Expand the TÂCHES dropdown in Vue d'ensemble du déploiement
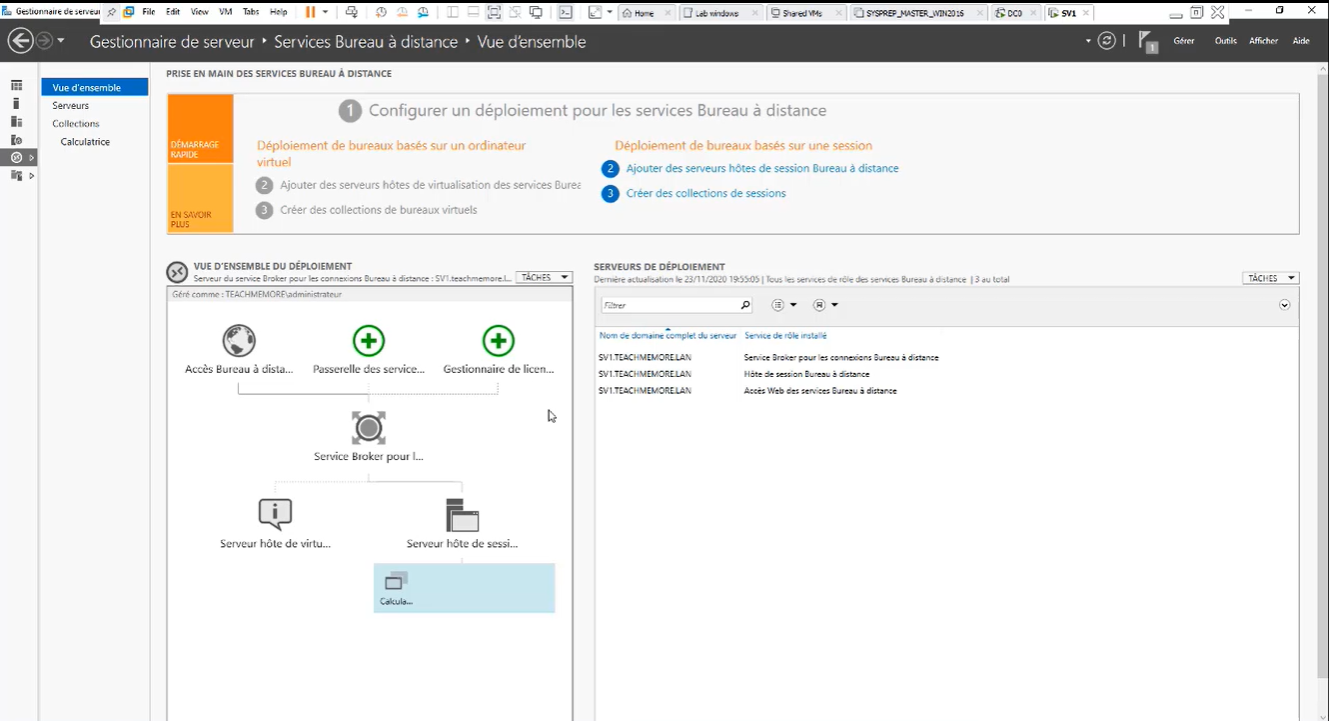 point(543,277)
